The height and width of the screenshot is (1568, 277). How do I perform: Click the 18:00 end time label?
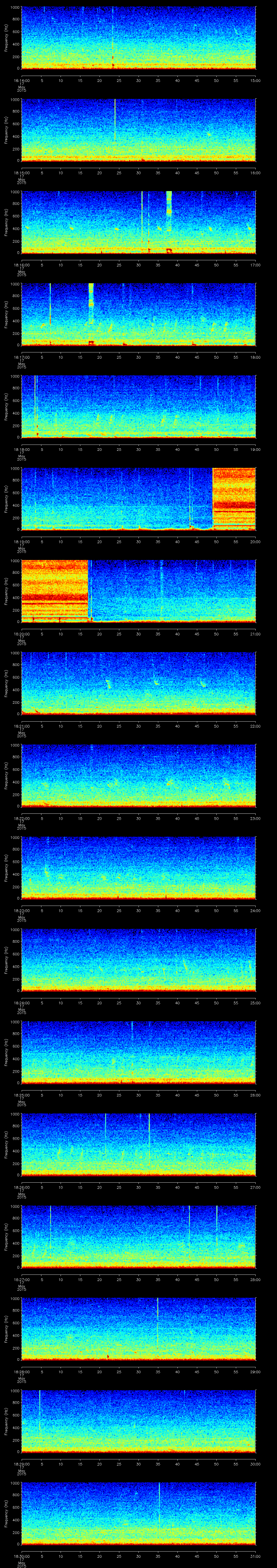(x=256, y=357)
